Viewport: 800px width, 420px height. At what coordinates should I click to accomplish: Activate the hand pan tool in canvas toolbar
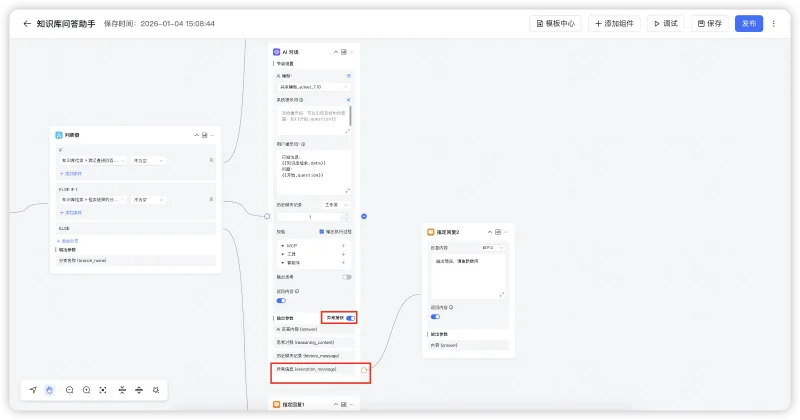[49, 390]
